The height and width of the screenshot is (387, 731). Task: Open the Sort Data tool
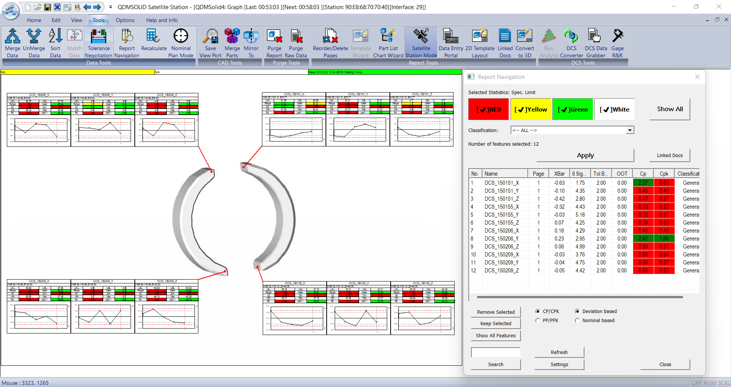click(x=55, y=43)
